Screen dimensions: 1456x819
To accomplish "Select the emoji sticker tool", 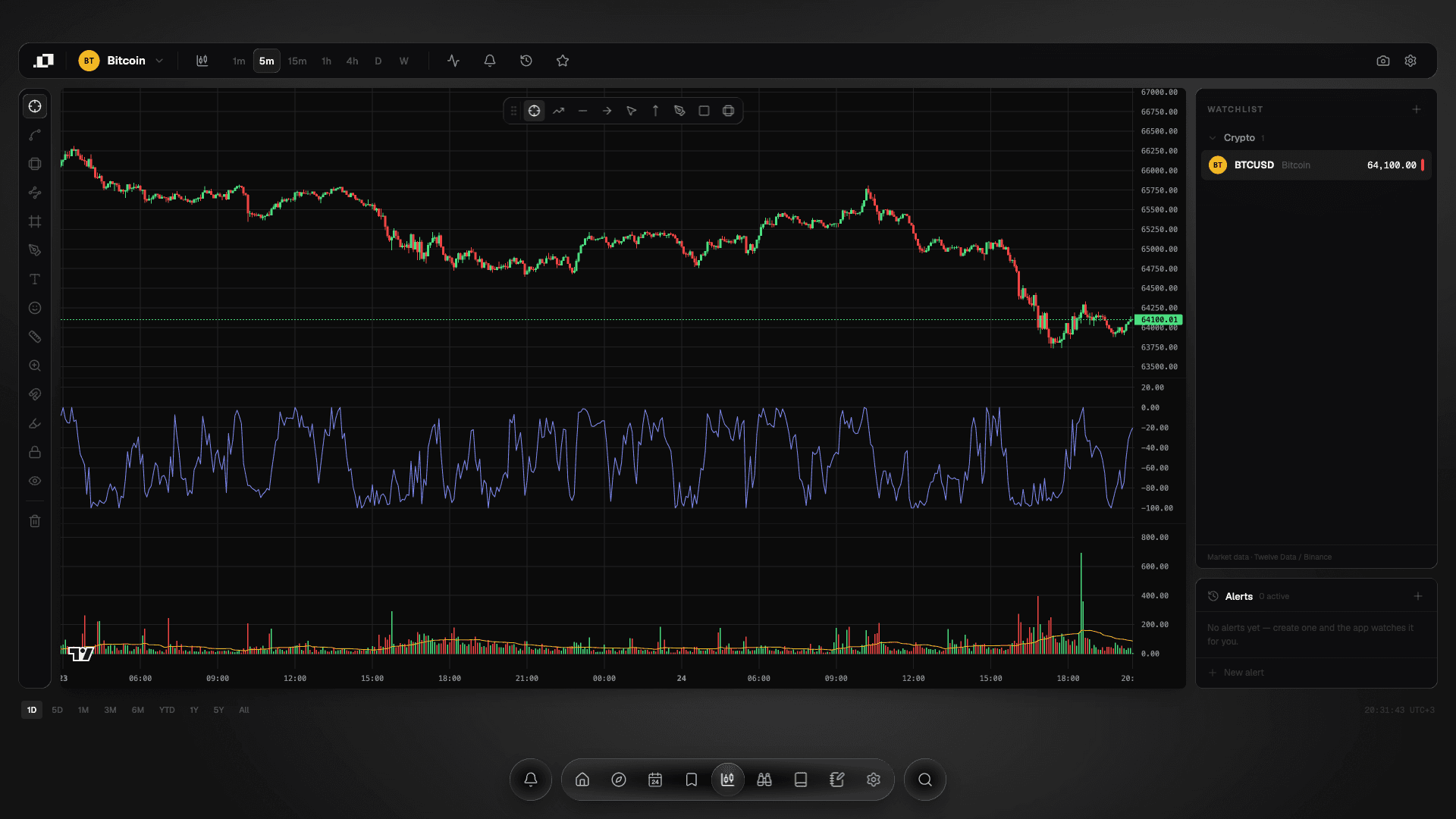I will [x=35, y=308].
